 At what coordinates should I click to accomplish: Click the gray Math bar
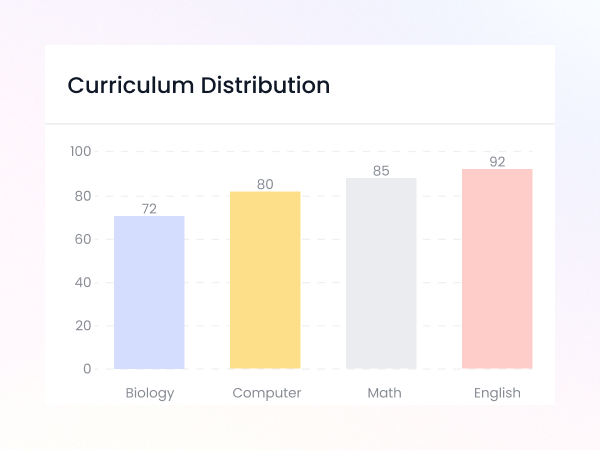(381, 273)
